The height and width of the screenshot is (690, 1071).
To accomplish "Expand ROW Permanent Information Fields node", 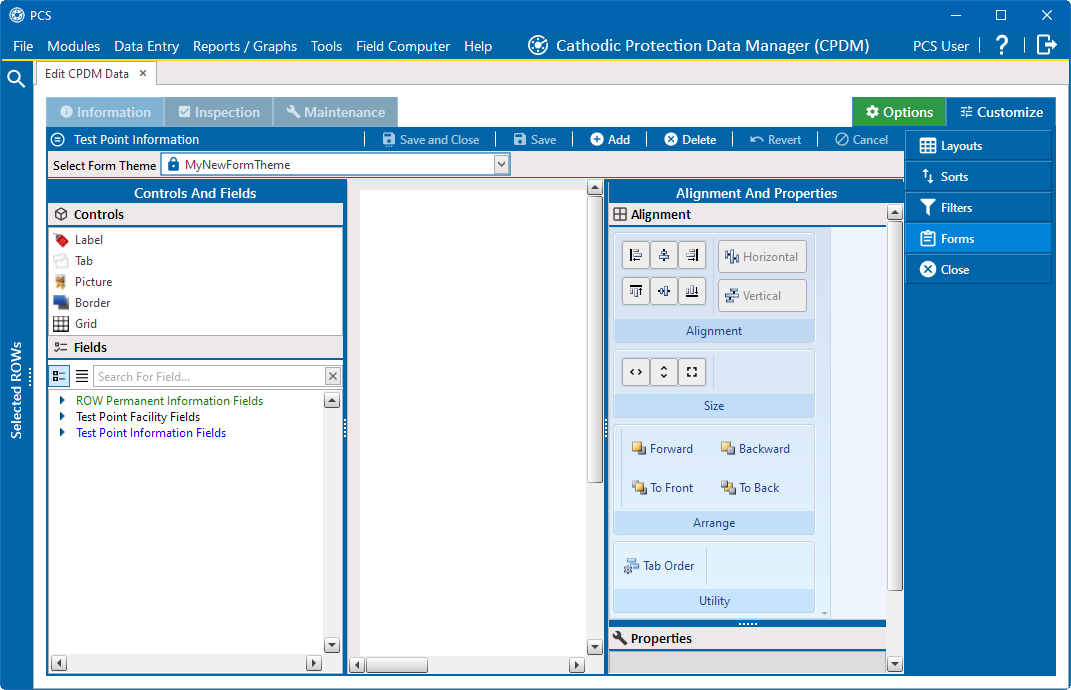I will click(x=63, y=401).
